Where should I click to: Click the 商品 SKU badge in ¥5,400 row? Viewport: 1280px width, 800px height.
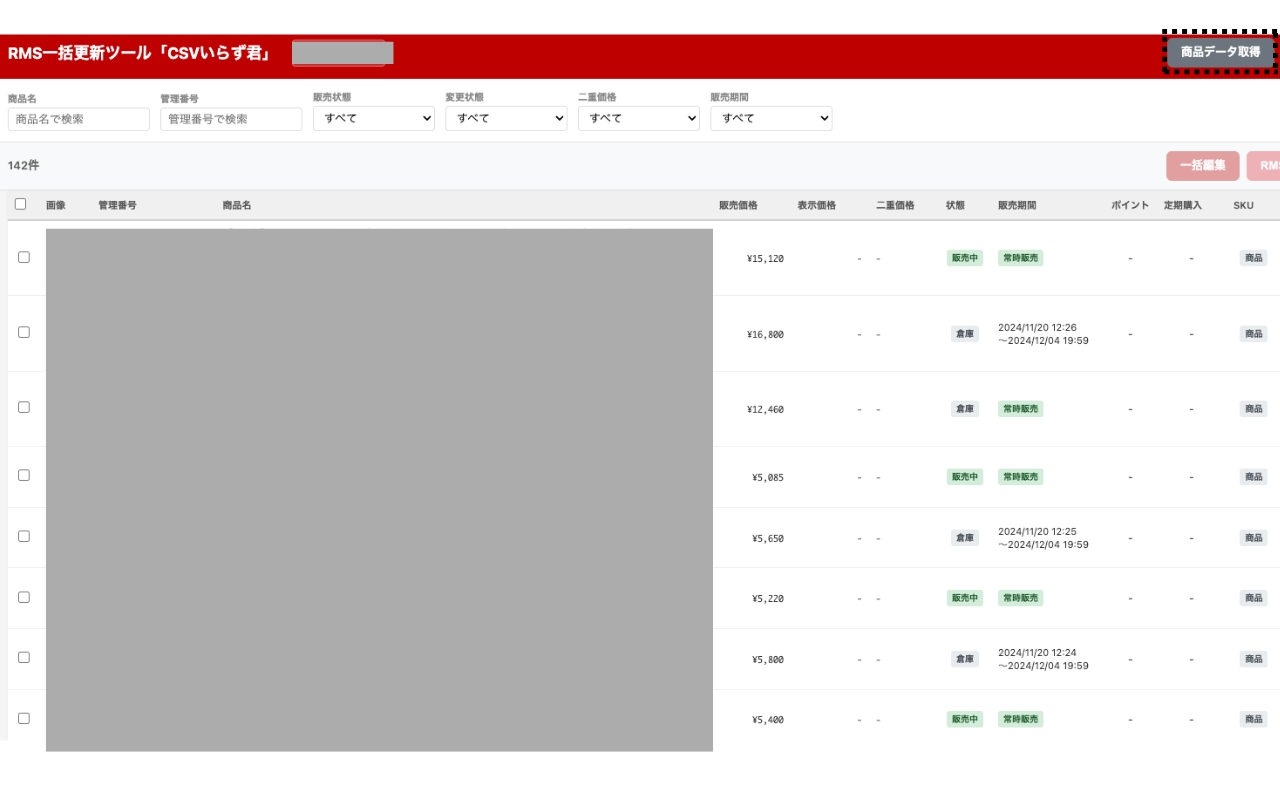coord(1253,719)
